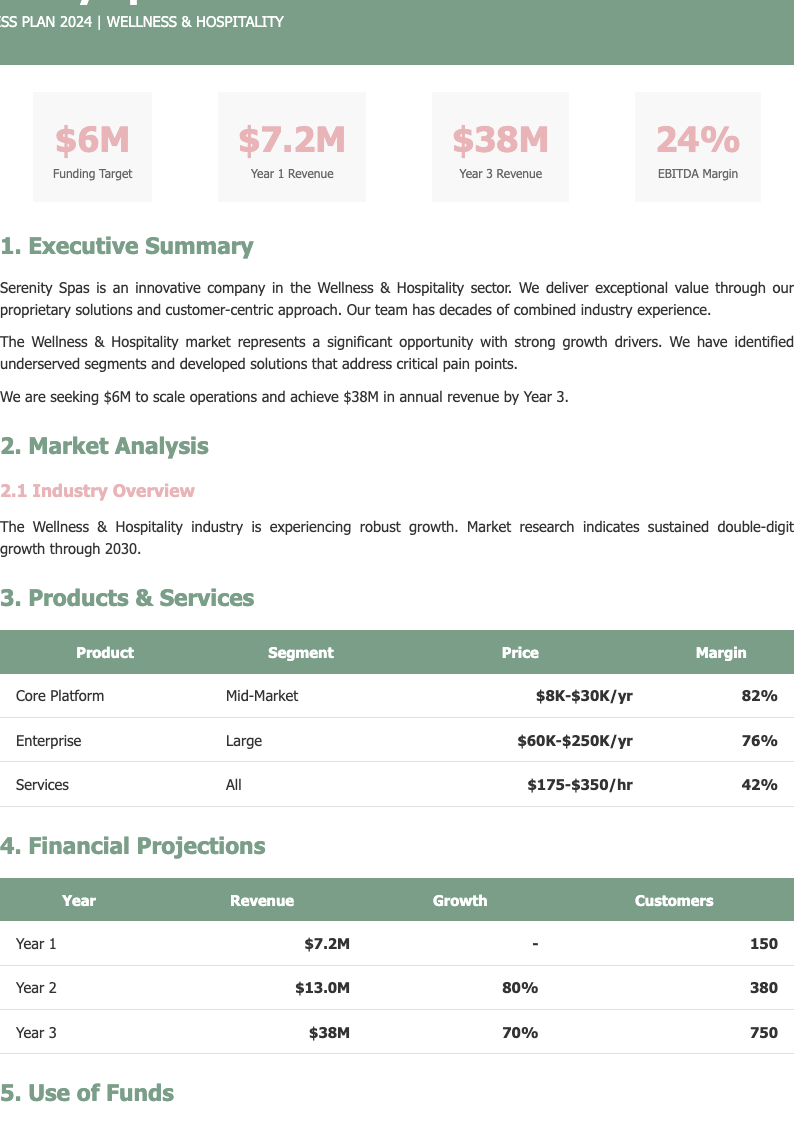Click the Enterprise price cell $60K-$250K/yr
Viewport: 794px width, 1123px height.
click(574, 741)
